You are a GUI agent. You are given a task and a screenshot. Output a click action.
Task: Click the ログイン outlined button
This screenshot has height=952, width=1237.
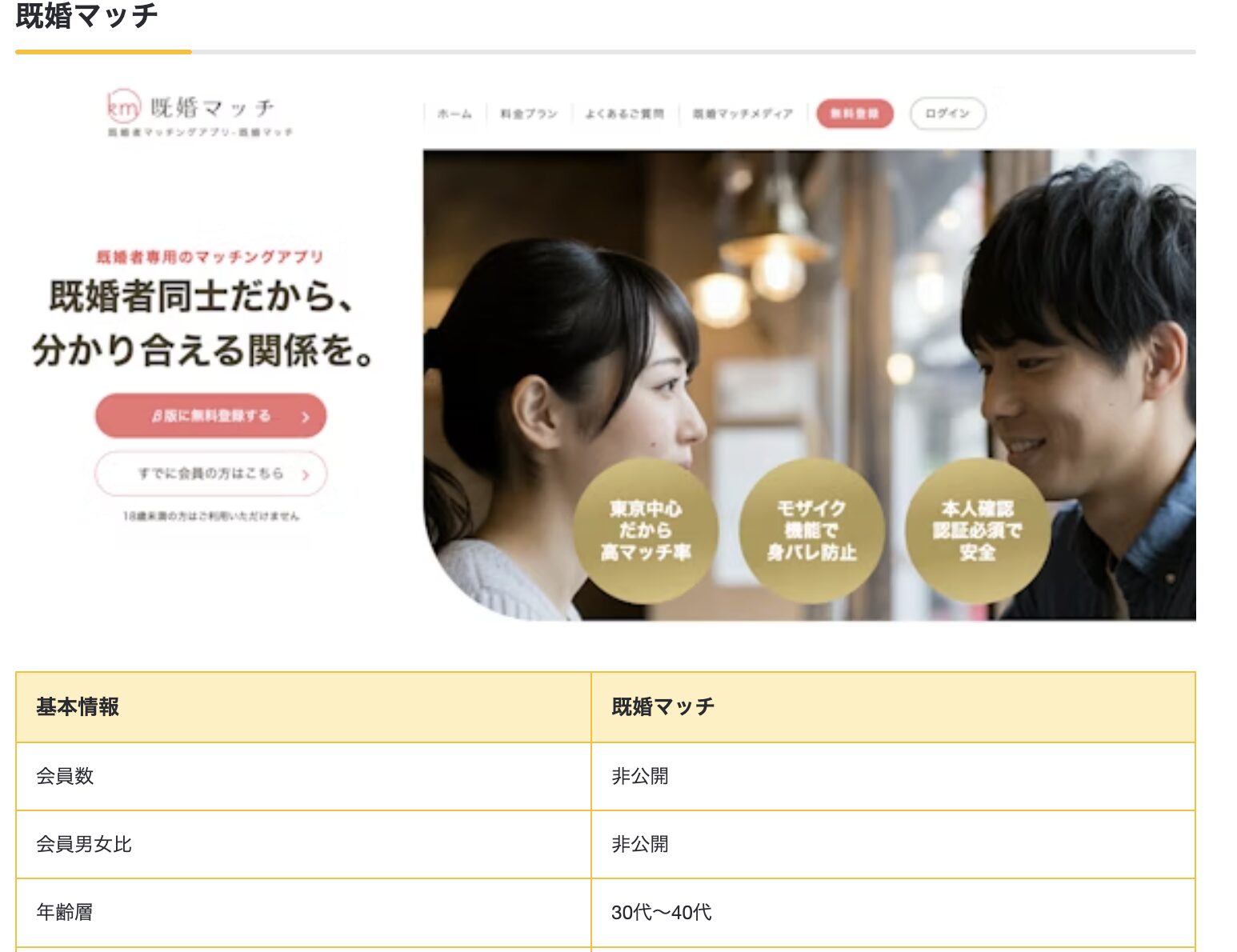coord(947,114)
